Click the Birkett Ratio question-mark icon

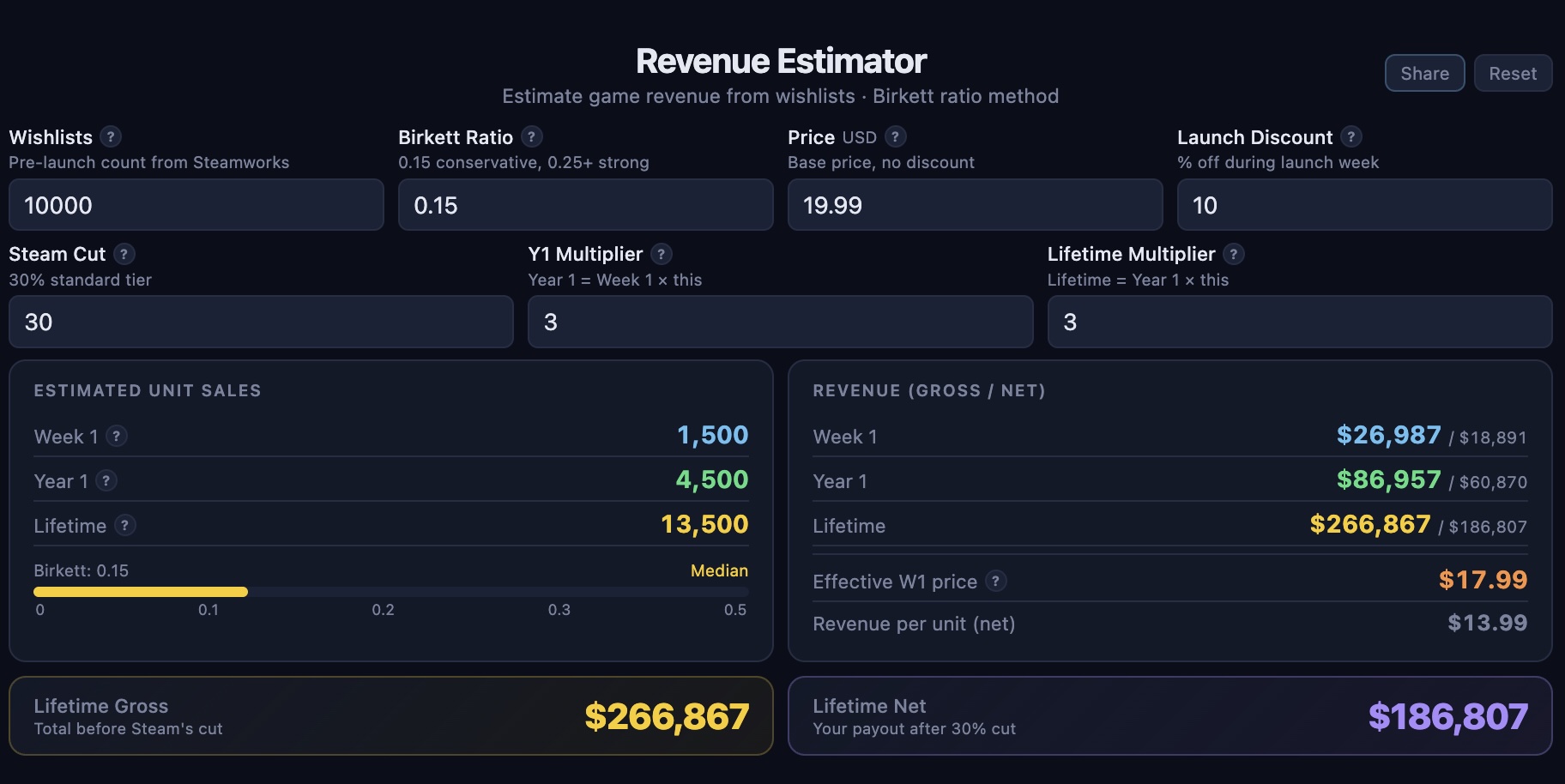[532, 136]
